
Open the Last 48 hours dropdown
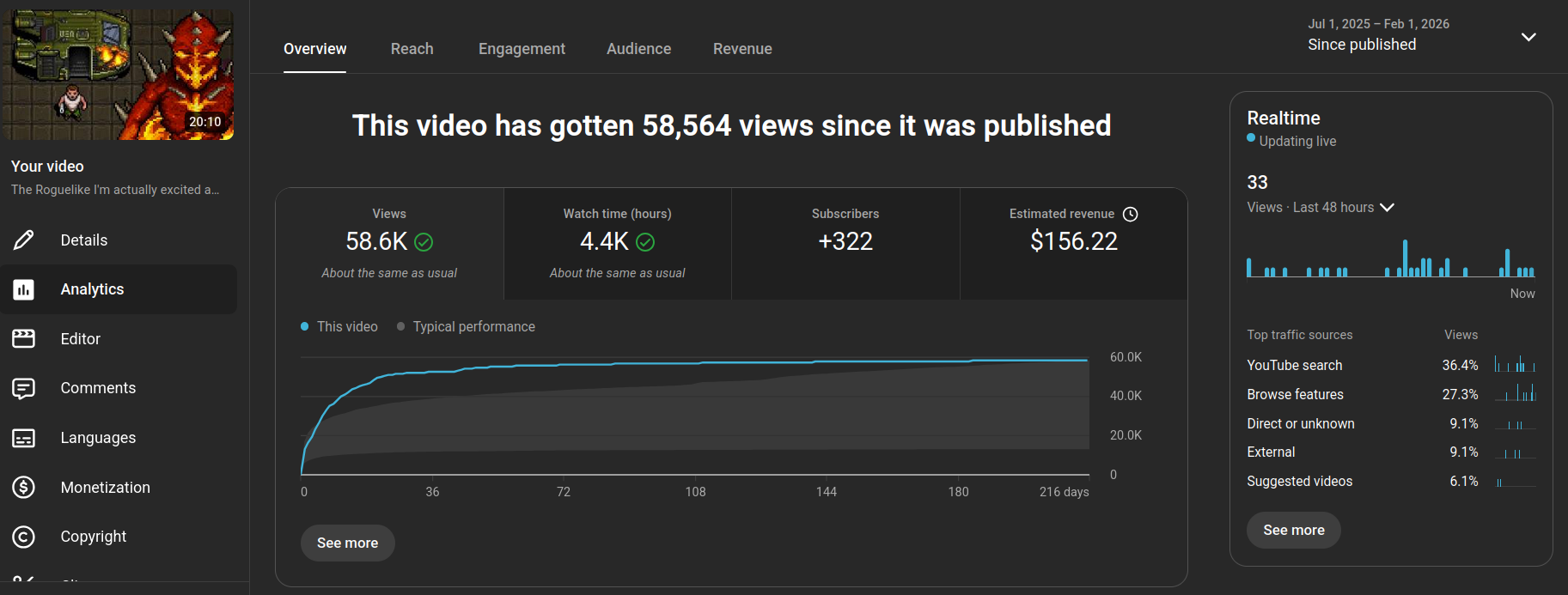pyautogui.click(x=1387, y=208)
